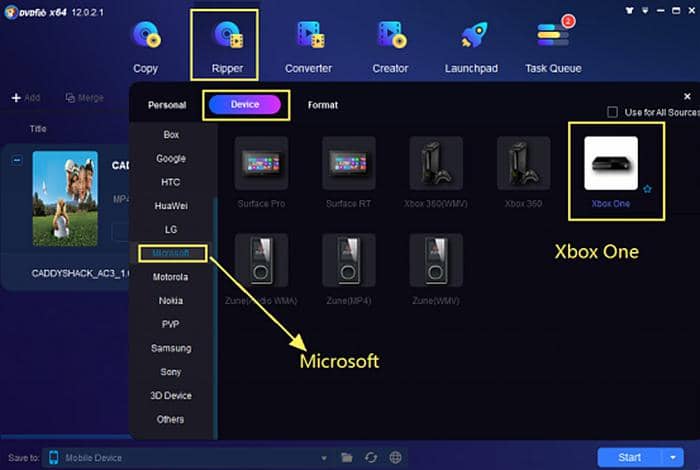Select the Zune(MP4) profile
The width and height of the screenshot is (700, 470).
349,270
